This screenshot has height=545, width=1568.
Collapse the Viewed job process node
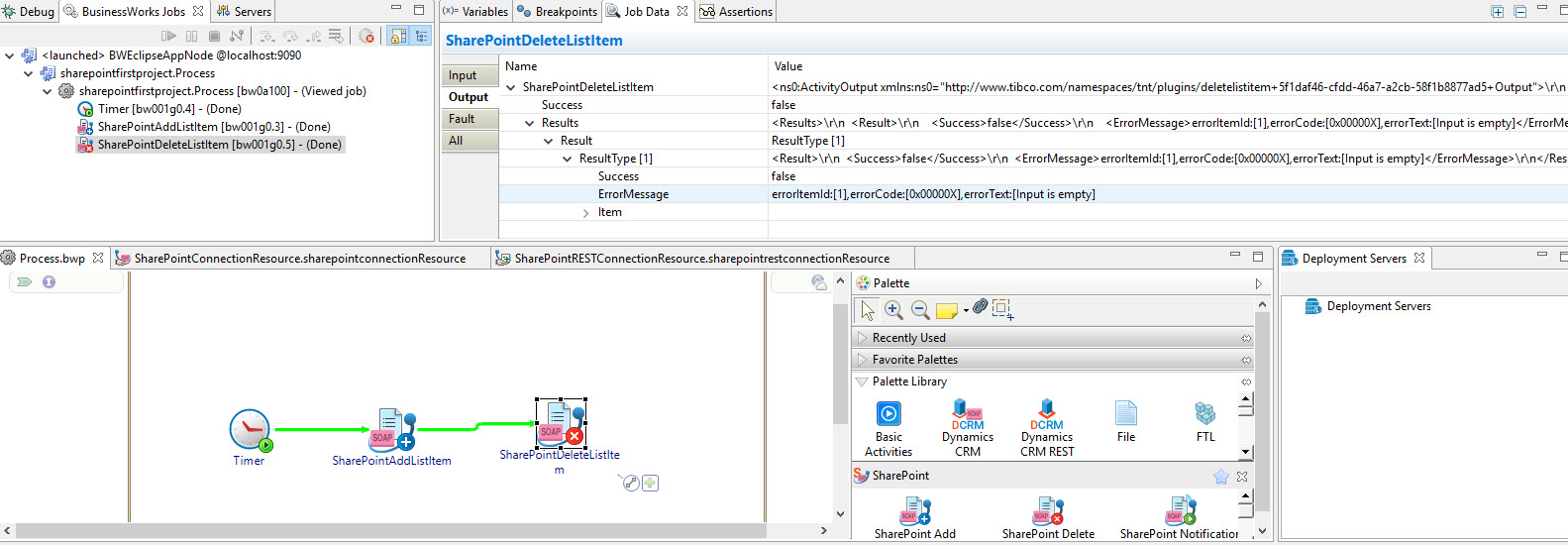coord(48,91)
